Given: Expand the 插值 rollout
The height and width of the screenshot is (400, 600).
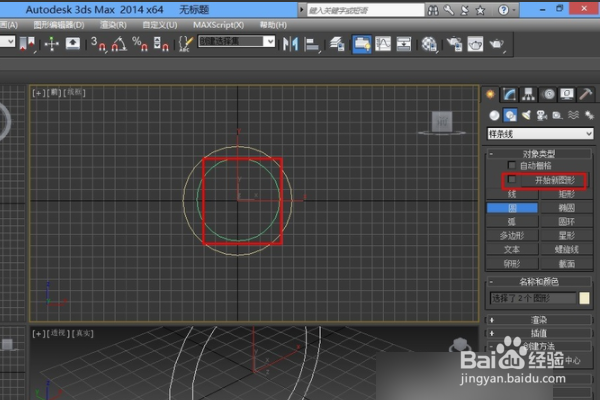Looking at the screenshot, I should (x=539, y=333).
